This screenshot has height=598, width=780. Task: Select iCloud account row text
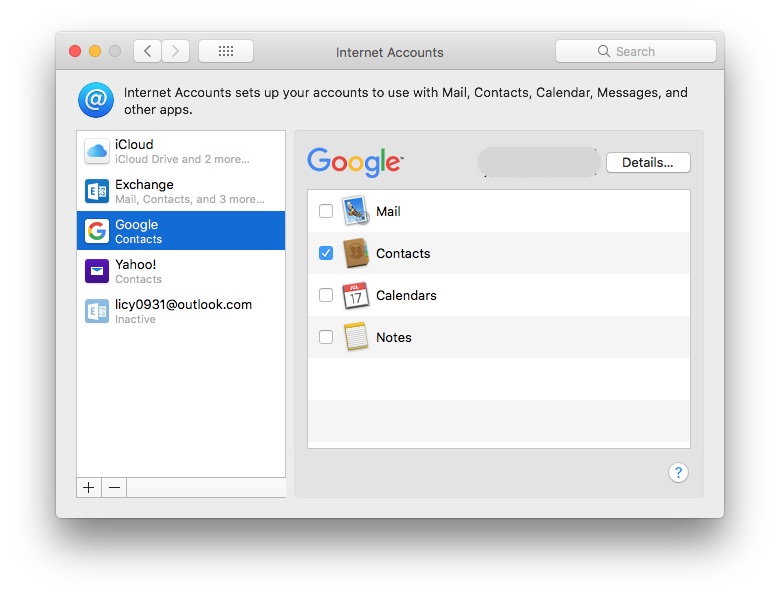tap(134, 144)
